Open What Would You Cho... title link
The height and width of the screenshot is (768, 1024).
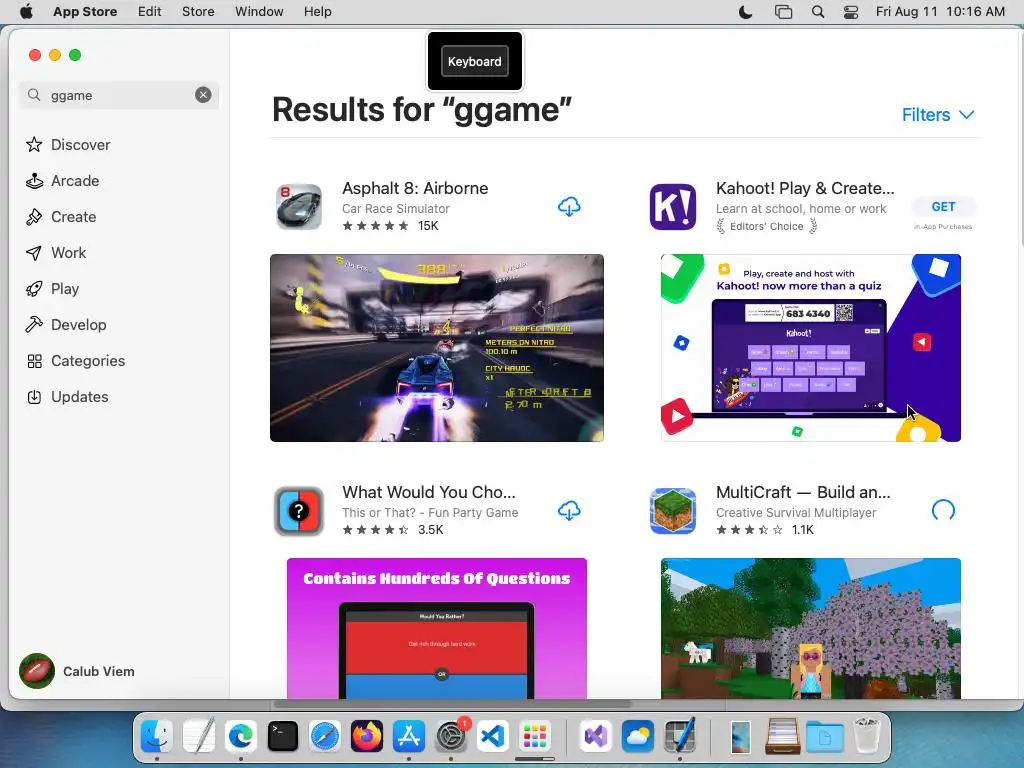pyautogui.click(x=429, y=492)
